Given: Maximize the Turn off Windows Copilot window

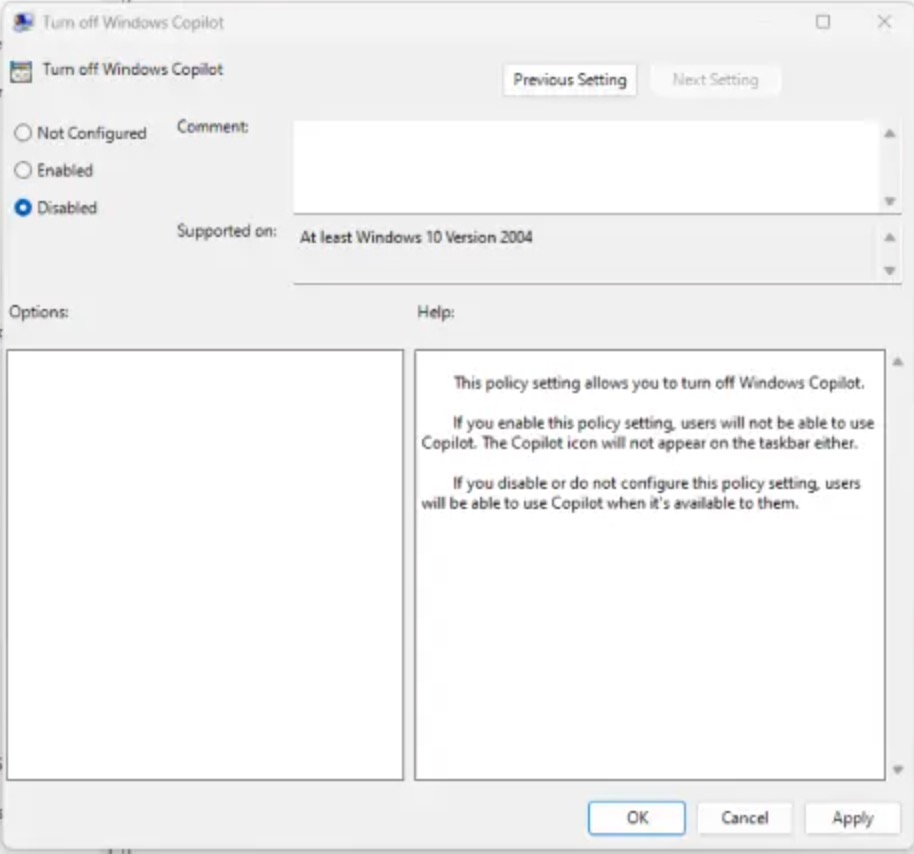Looking at the screenshot, I should coord(822,22).
